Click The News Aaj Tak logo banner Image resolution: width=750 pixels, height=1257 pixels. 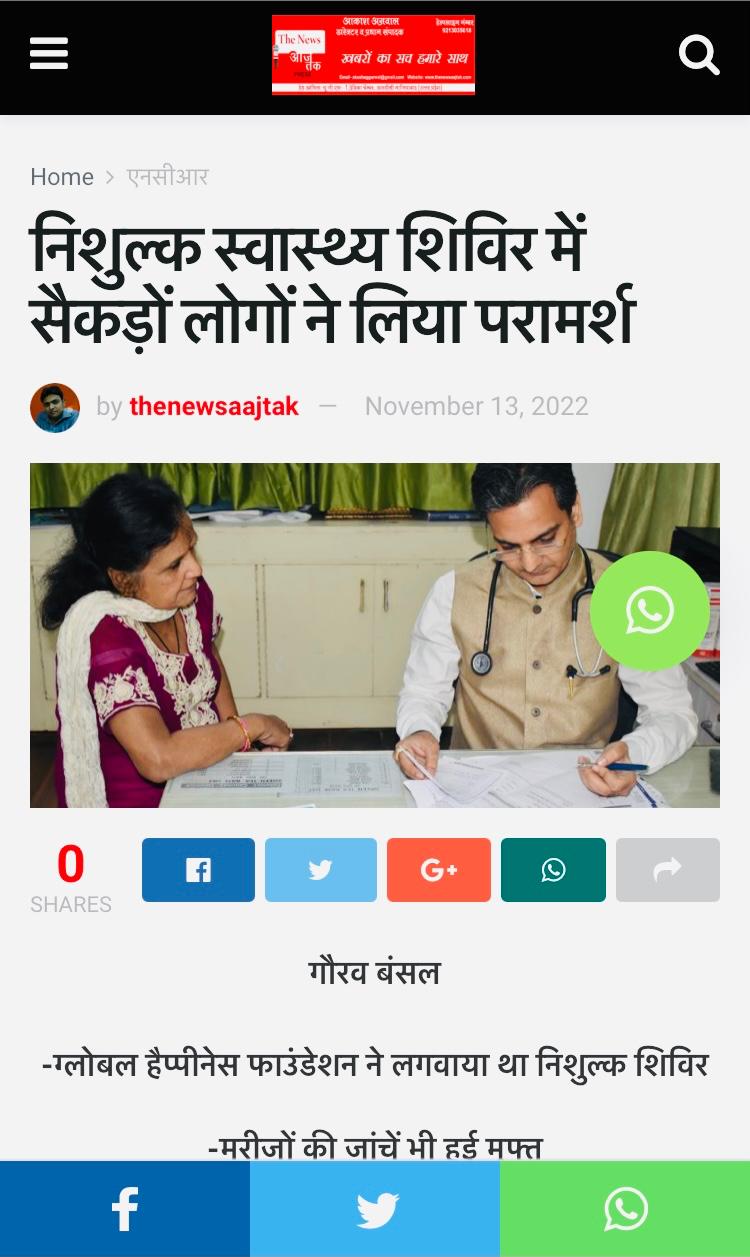coord(374,55)
